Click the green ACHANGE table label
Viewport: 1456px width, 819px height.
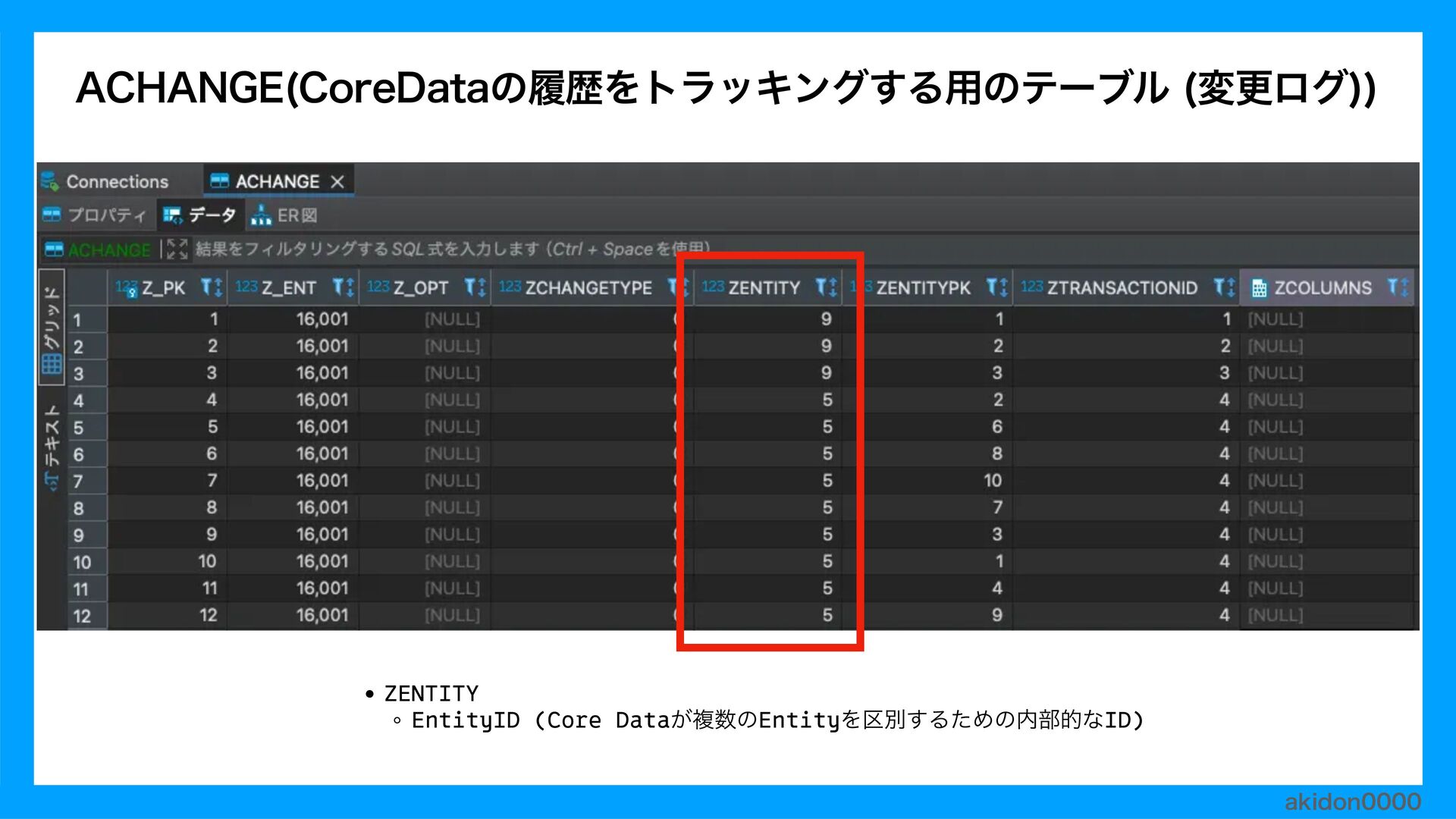(108, 249)
